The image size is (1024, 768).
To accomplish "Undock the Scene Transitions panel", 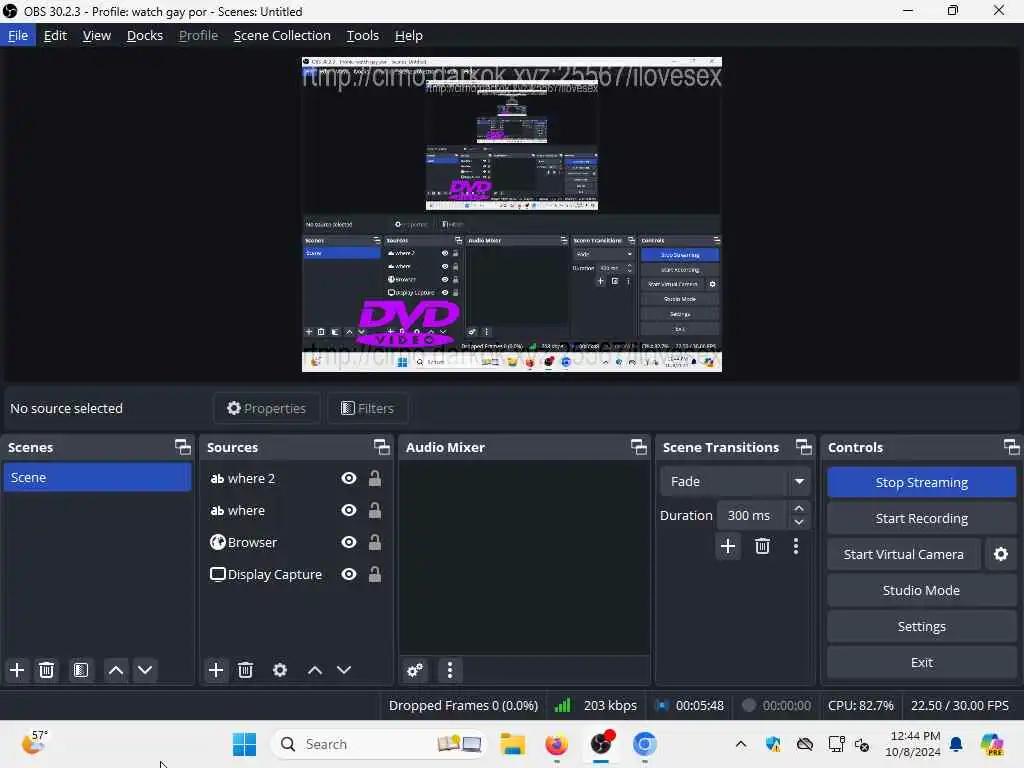I will tap(804, 447).
